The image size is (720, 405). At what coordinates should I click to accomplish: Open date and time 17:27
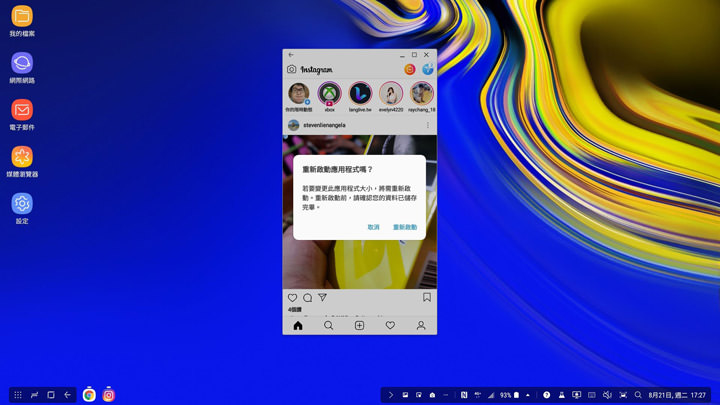coord(677,395)
